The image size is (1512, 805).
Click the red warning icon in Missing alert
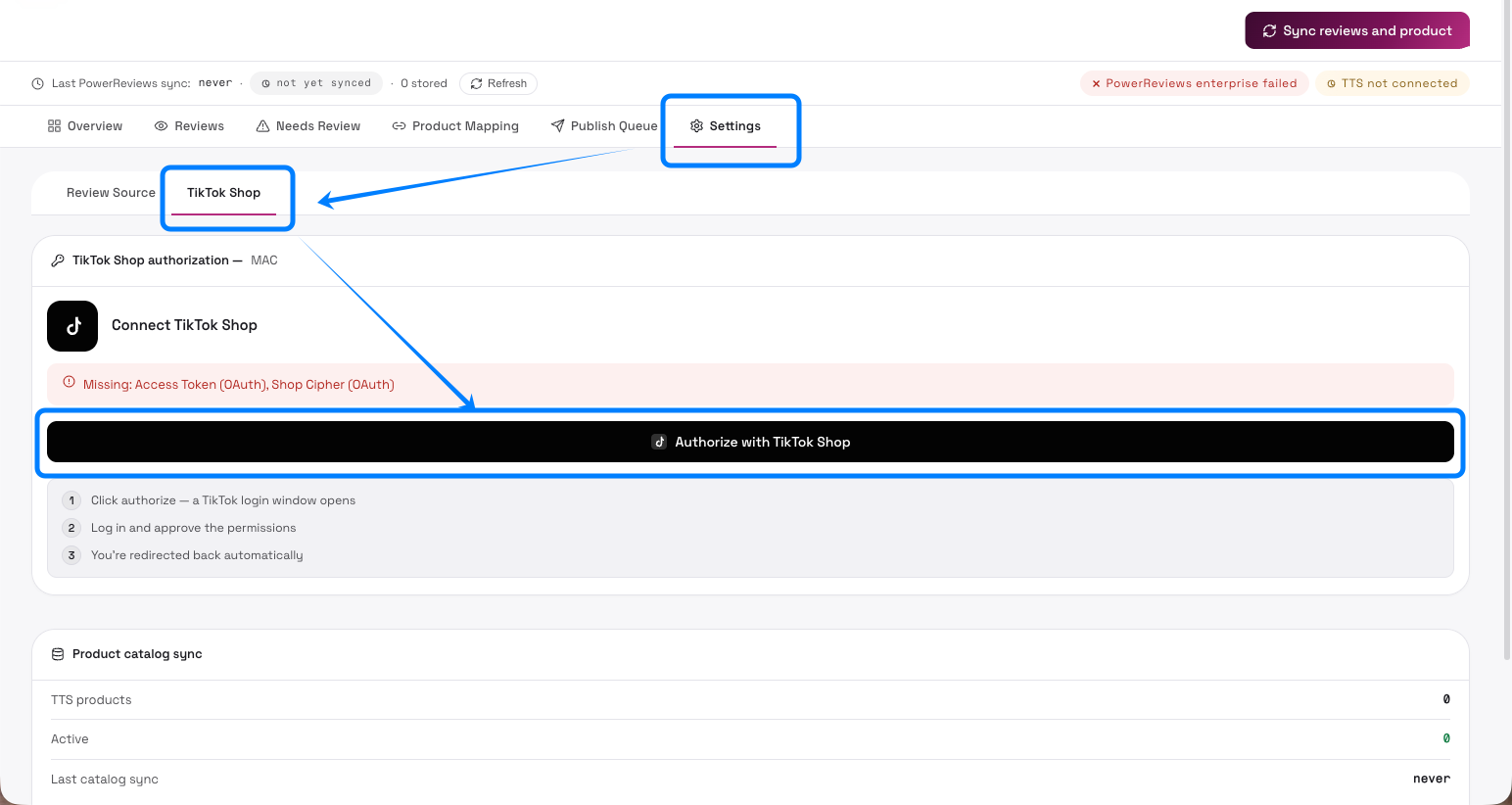(x=69, y=382)
